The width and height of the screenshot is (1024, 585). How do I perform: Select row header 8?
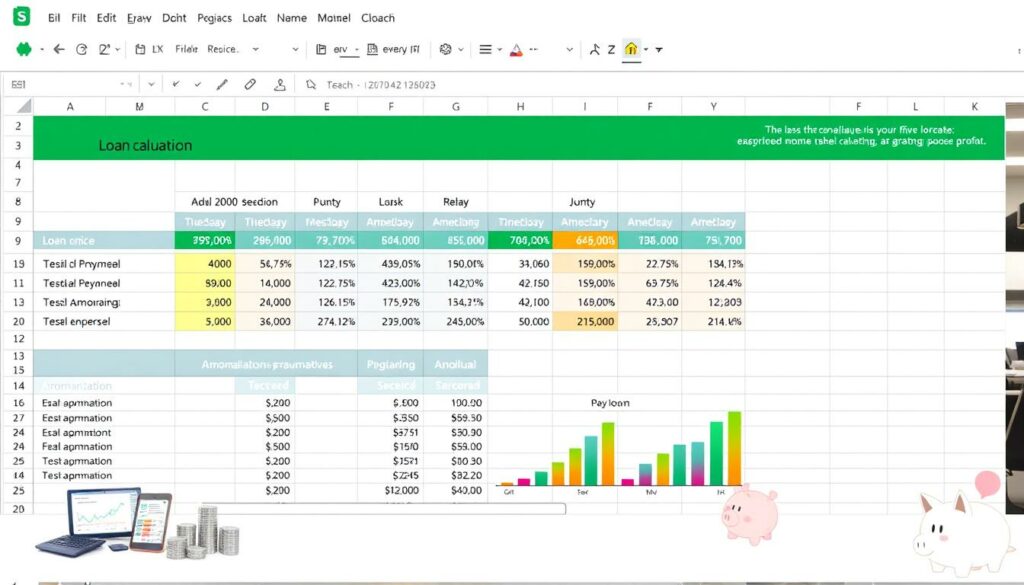(18, 202)
